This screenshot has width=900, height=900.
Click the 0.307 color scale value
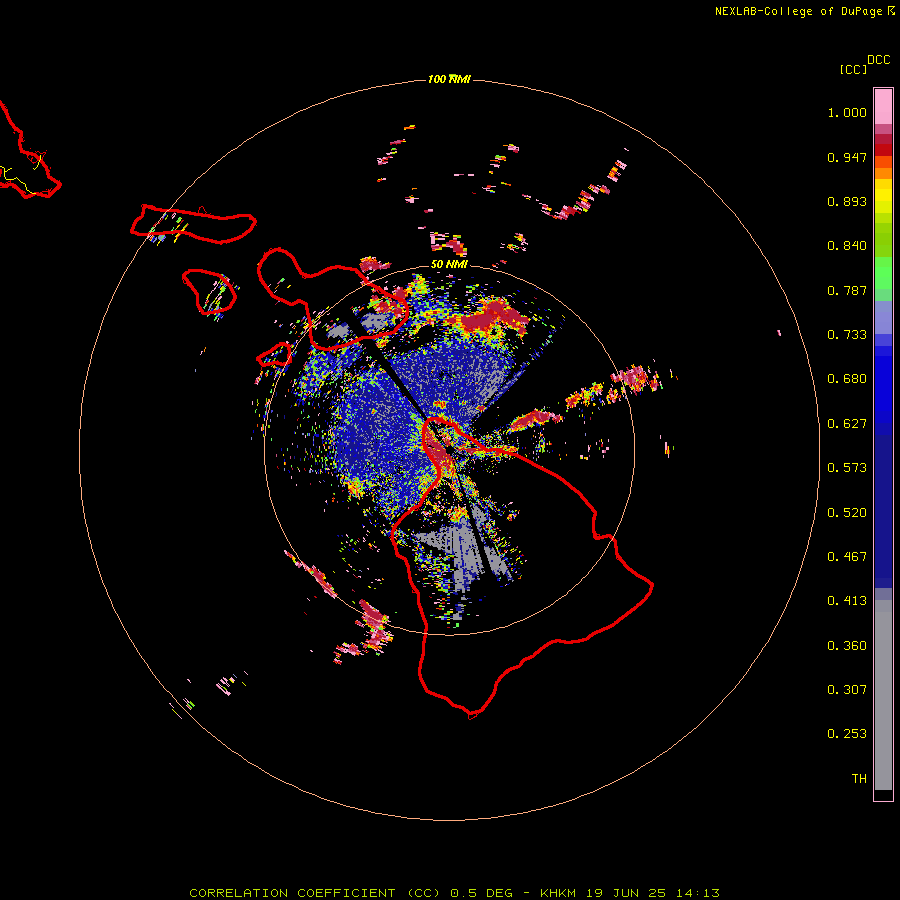pyautogui.click(x=847, y=690)
